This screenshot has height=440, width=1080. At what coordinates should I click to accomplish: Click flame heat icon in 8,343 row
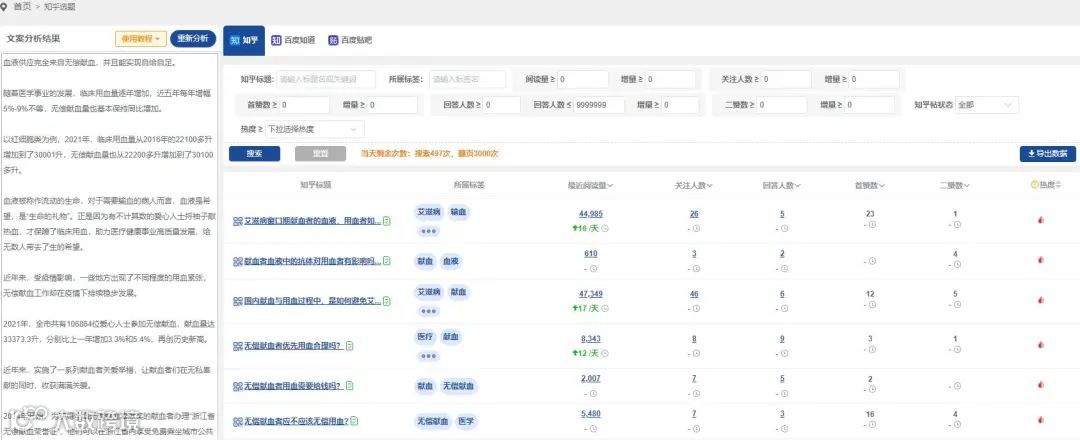pos(1041,345)
